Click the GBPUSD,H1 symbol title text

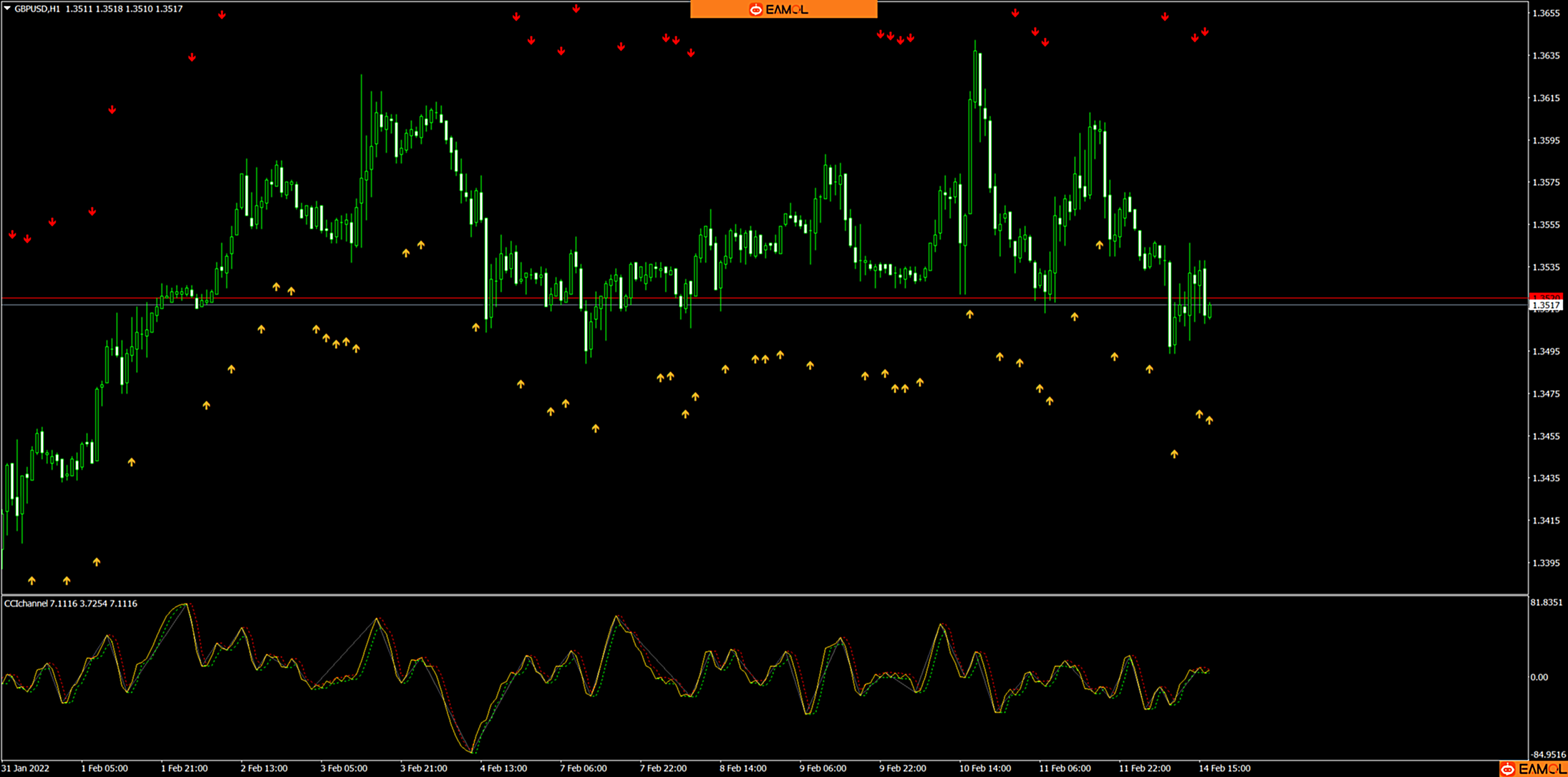coord(37,9)
